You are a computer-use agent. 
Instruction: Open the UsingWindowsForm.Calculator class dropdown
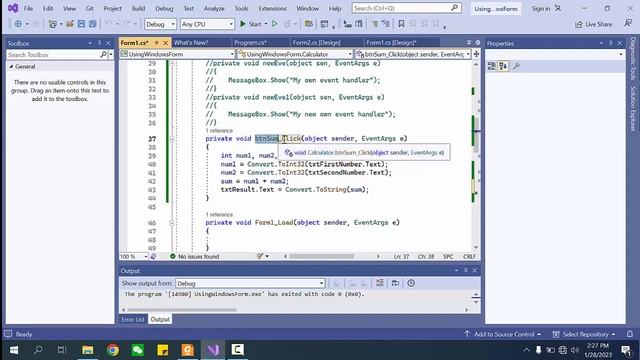[x=295, y=54]
